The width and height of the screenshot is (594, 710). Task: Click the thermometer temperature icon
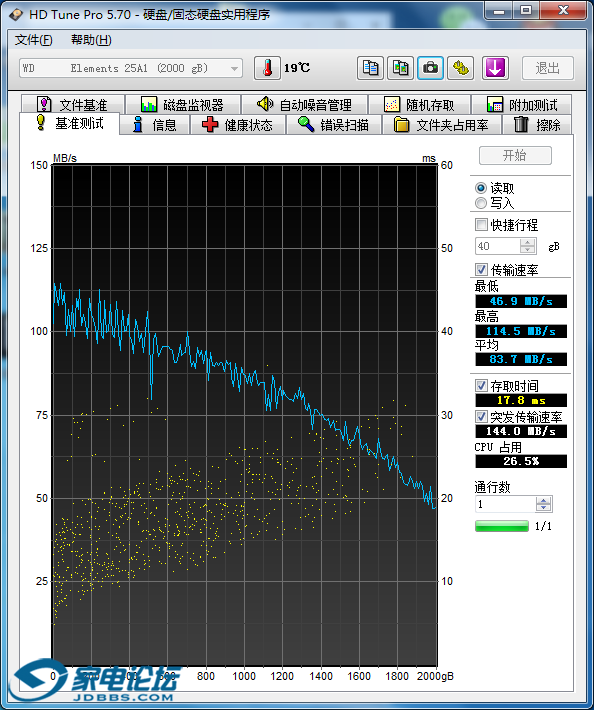click(x=267, y=68)
